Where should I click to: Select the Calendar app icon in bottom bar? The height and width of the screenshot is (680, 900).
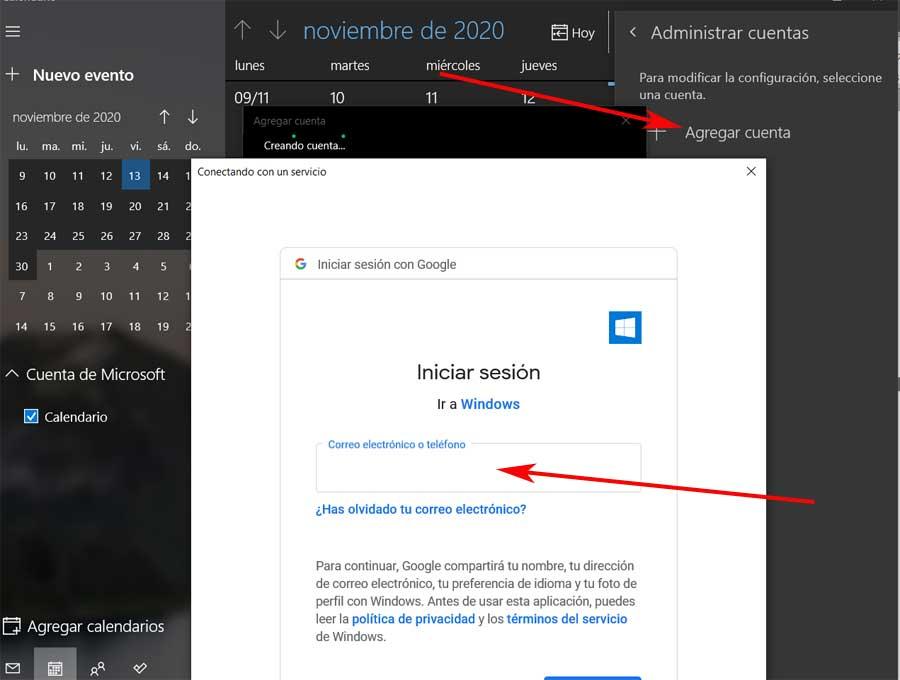(55, 668)
